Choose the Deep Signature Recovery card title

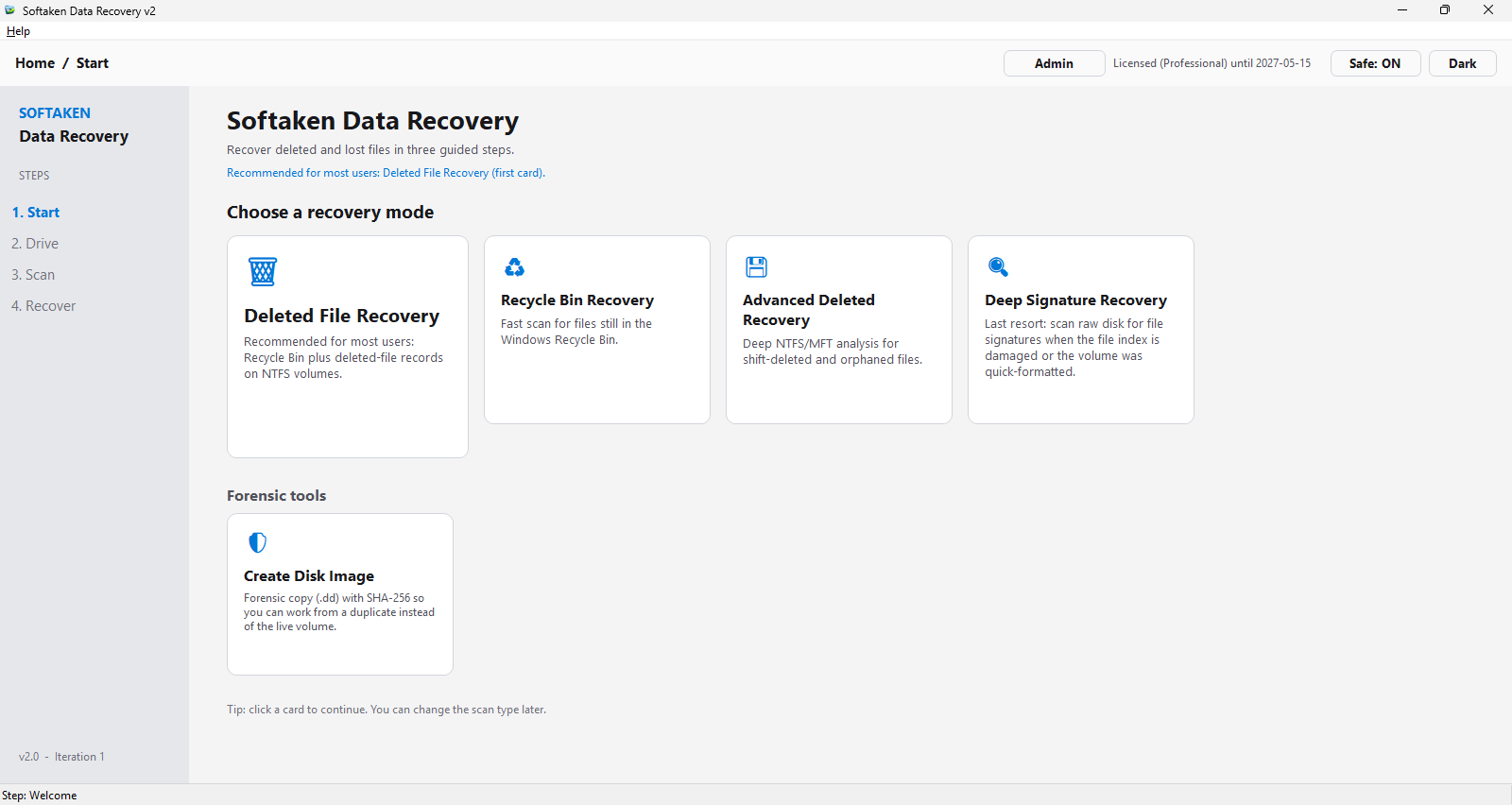[x=1075, y=300]
